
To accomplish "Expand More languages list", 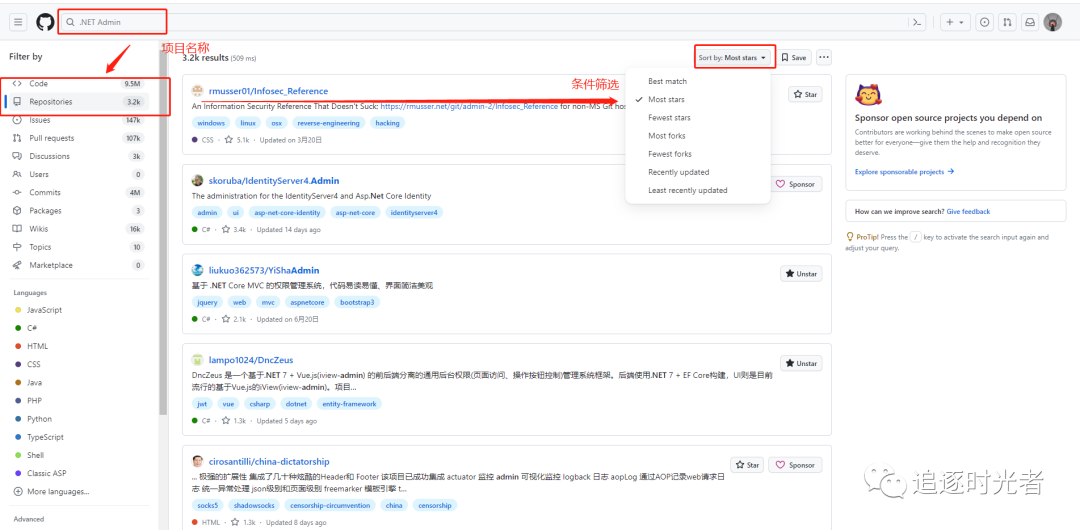I will pyautogui.click(x=52, y=491).
